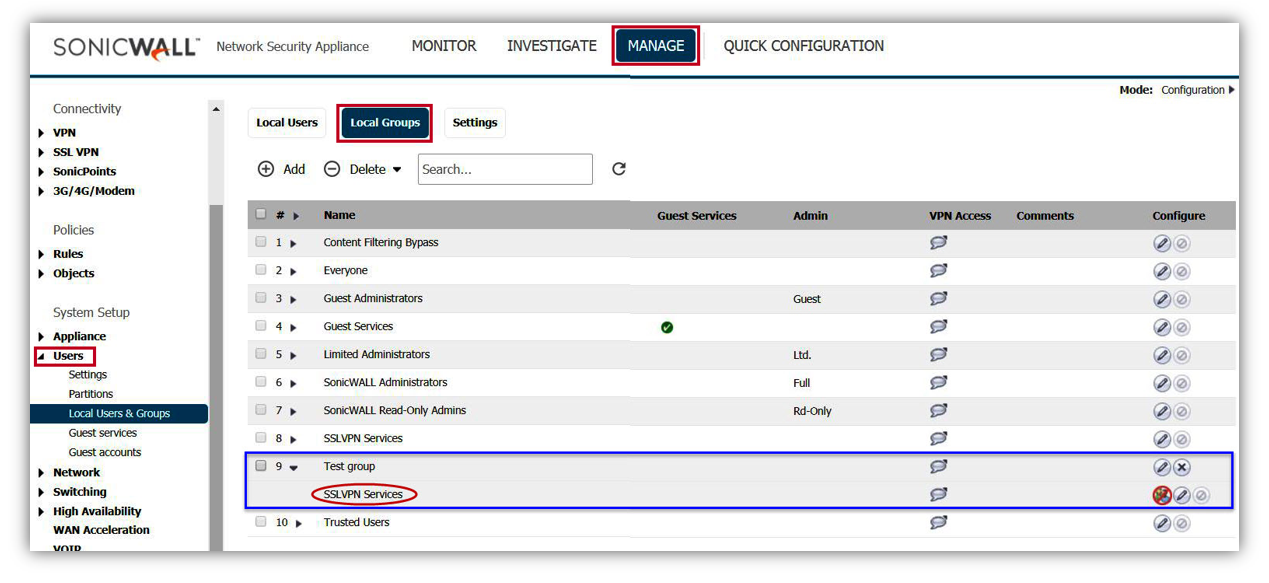The width and height of the screenshot is (1269, 583).
Task: Sort table by Name column header
Action: [339, 215]
